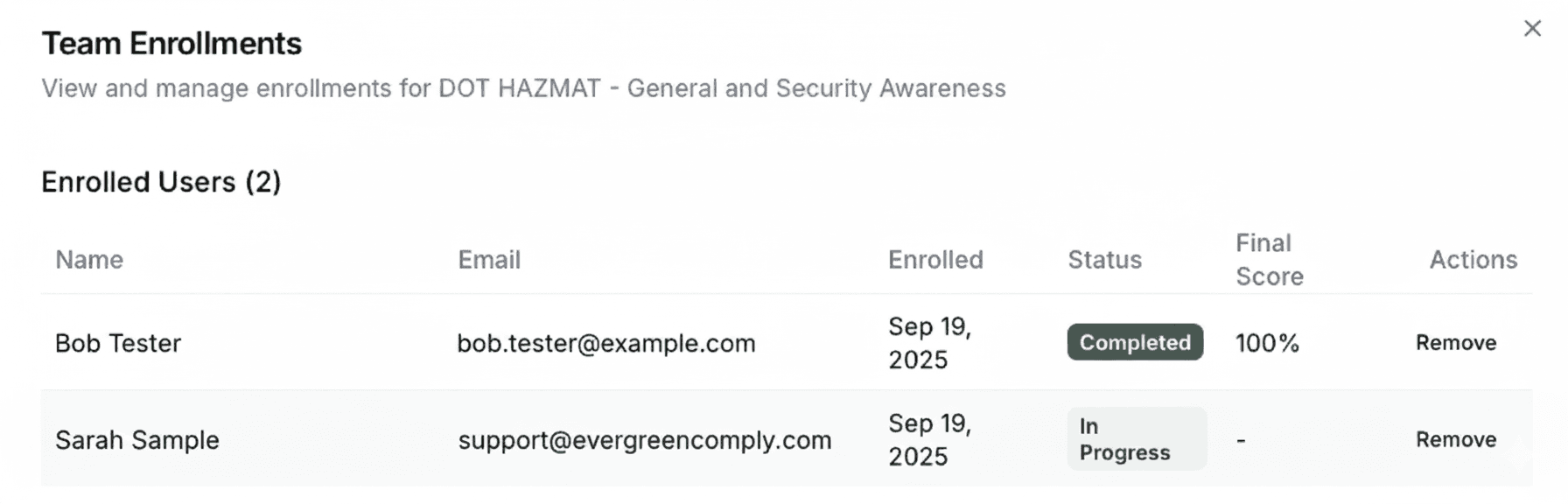Select the Sarah Sample name cell
This screenshot has height=504, width=1568.
click(x=137, y=439)
